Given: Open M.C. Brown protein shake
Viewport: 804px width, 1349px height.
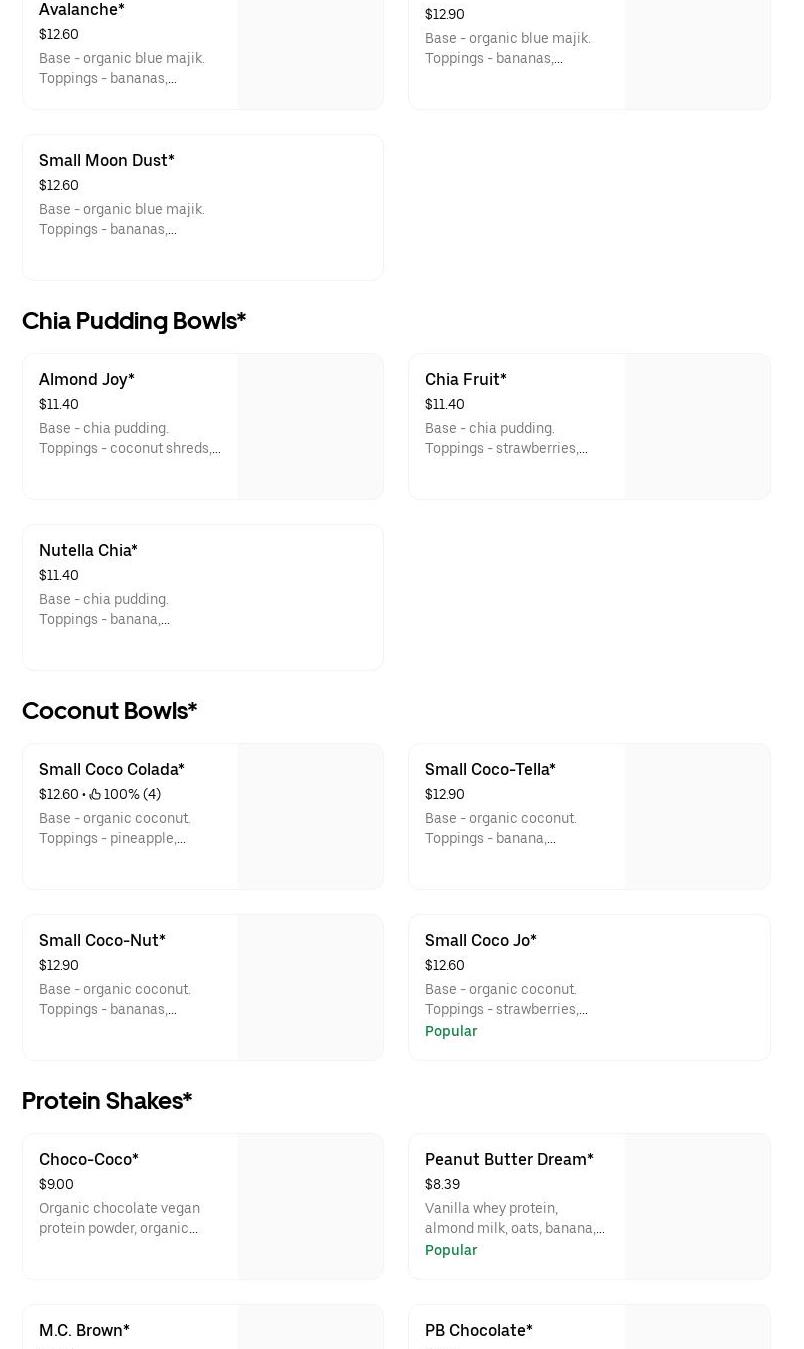Looking at the screenshot, I should pyautogui.click(x=84, y=1331).
